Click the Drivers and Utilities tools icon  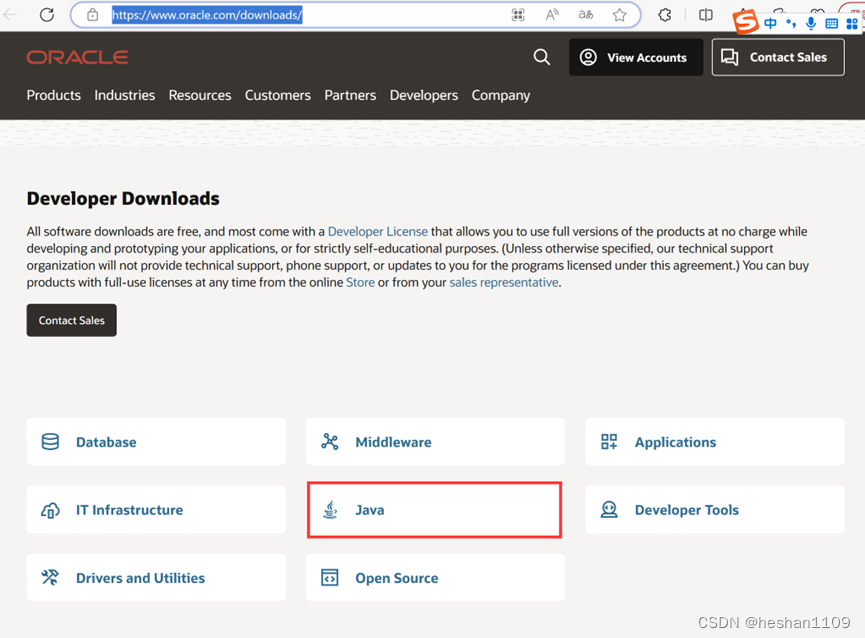point(50,577)
